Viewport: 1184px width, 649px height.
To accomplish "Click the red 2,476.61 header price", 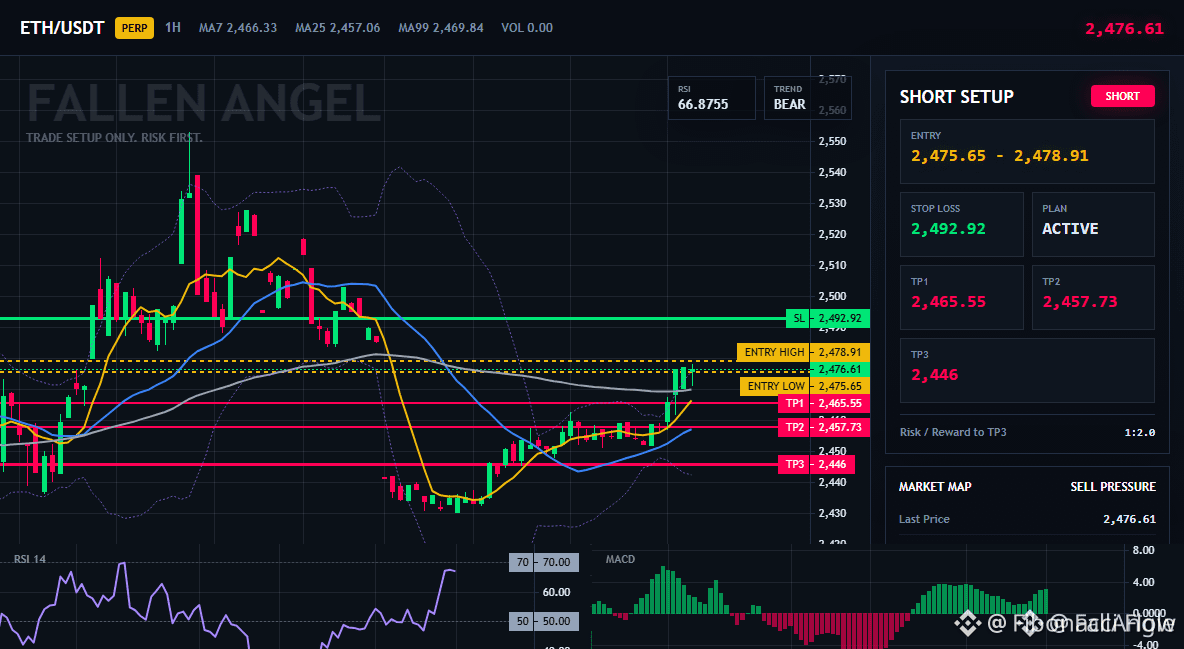I will tap(1124, 29).
